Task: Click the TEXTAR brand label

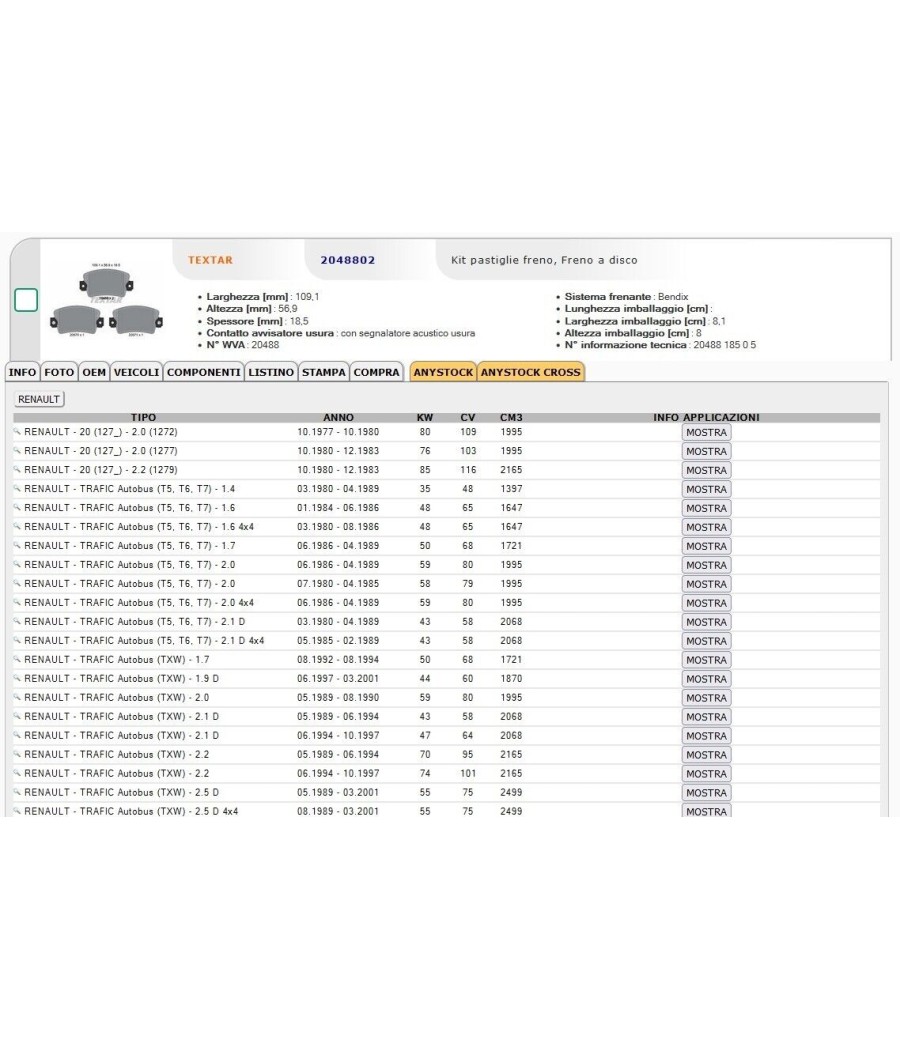Action: tap(210, 260)
